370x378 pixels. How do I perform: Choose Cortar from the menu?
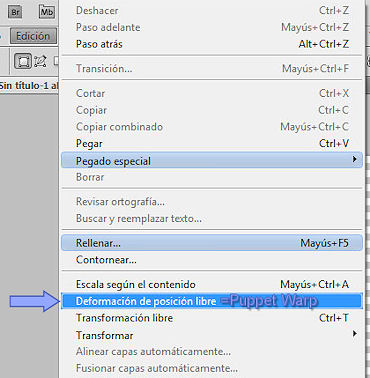[x=212, y=93]
